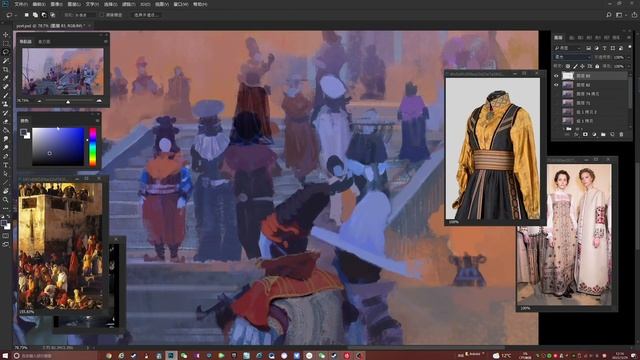
Task: Toggle the anti-alias checkbox in options bar
Action: coord(102,15)
